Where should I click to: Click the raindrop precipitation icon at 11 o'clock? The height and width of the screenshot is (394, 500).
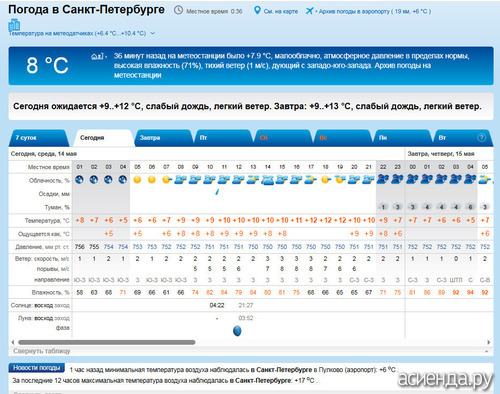217,192
